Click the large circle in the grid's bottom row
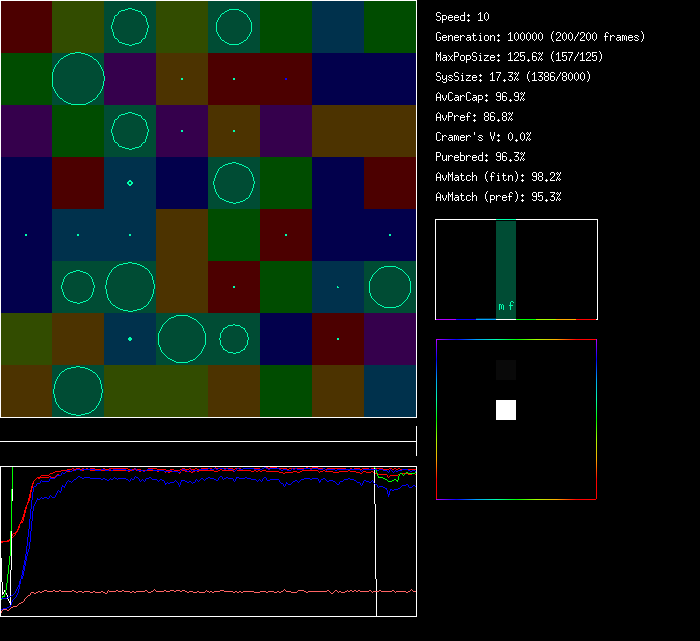Screen dimensions: 700x641 click(x=78, y=390)
